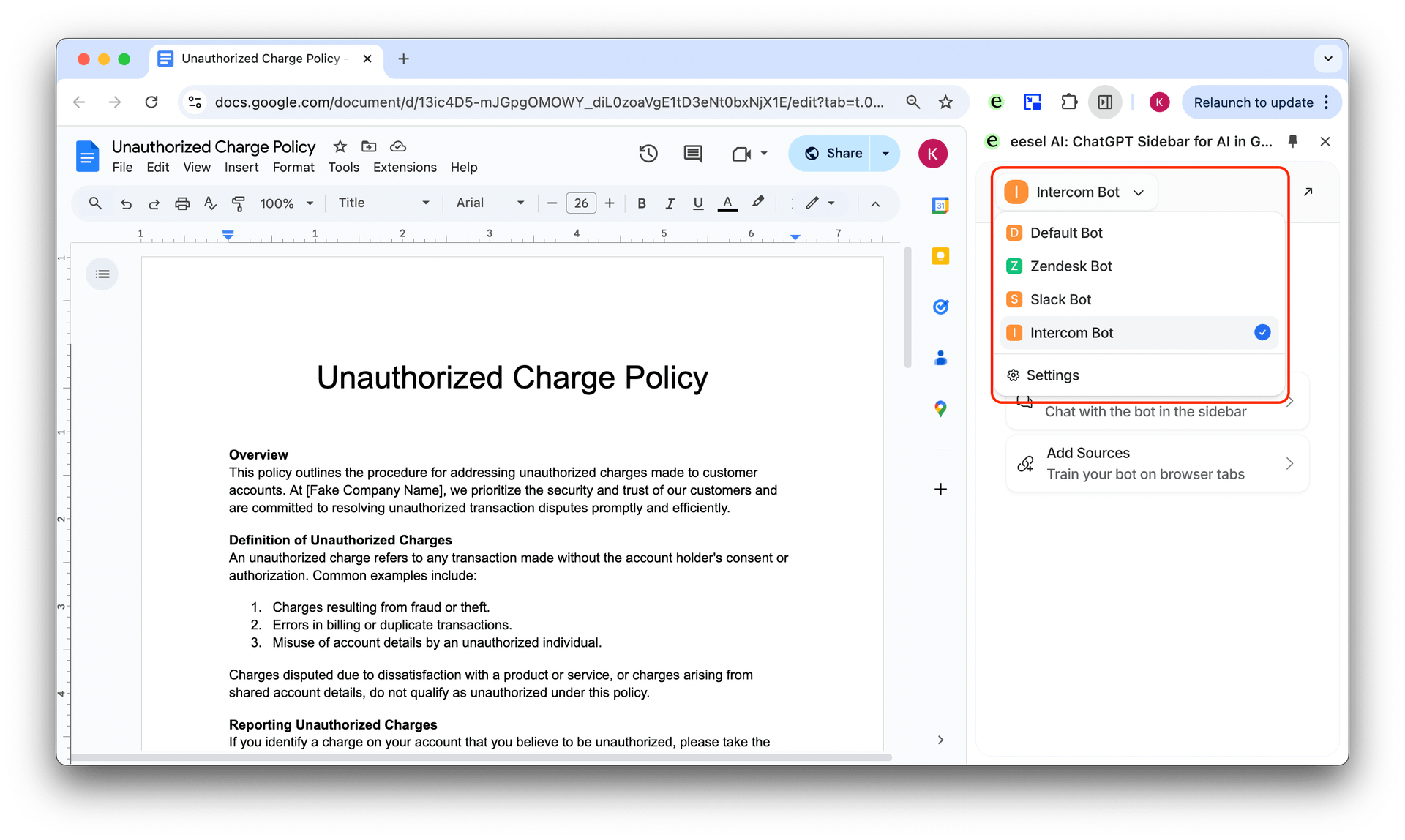This screenshot has width=1405, height=840.
Task: Bookmark this page with the star
Action: coord(945,102)
